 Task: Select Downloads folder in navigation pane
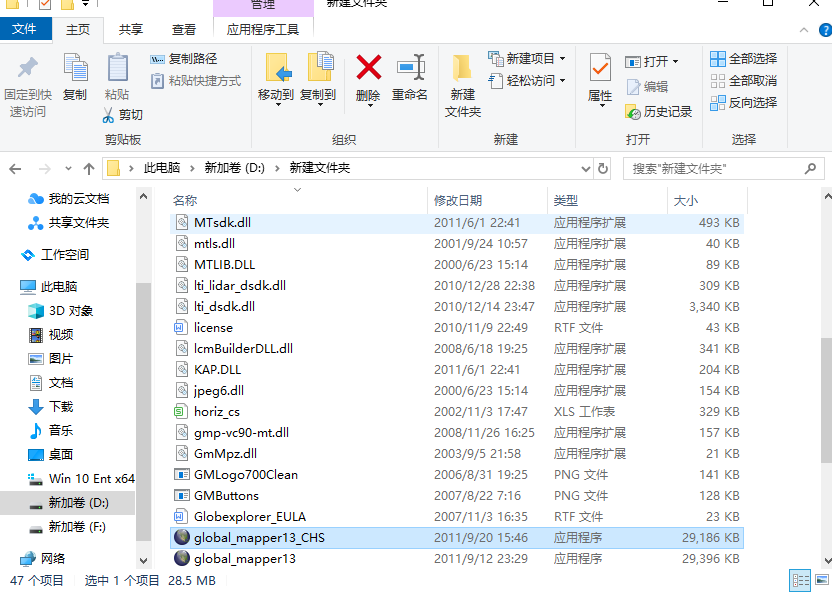click(61, 406)
